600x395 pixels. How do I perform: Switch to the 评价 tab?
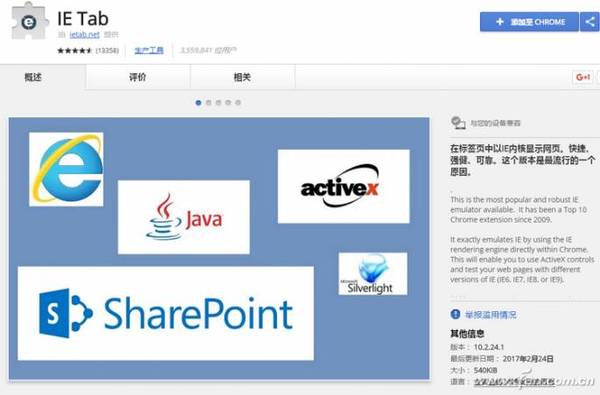(x=138, y=77)
